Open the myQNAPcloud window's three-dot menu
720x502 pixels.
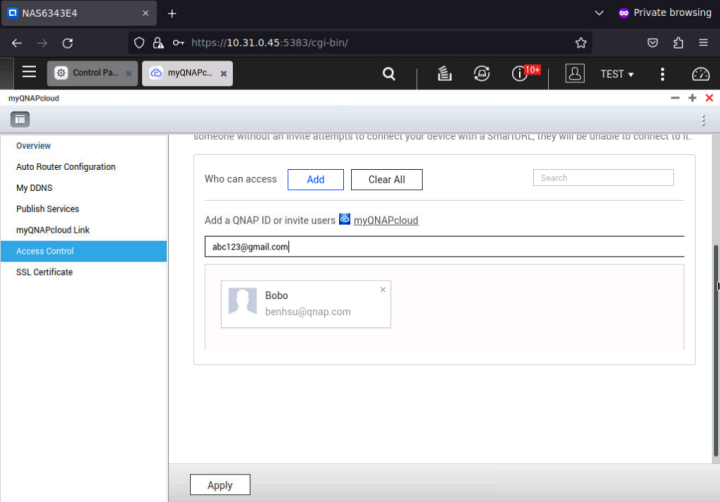point(704,119)
